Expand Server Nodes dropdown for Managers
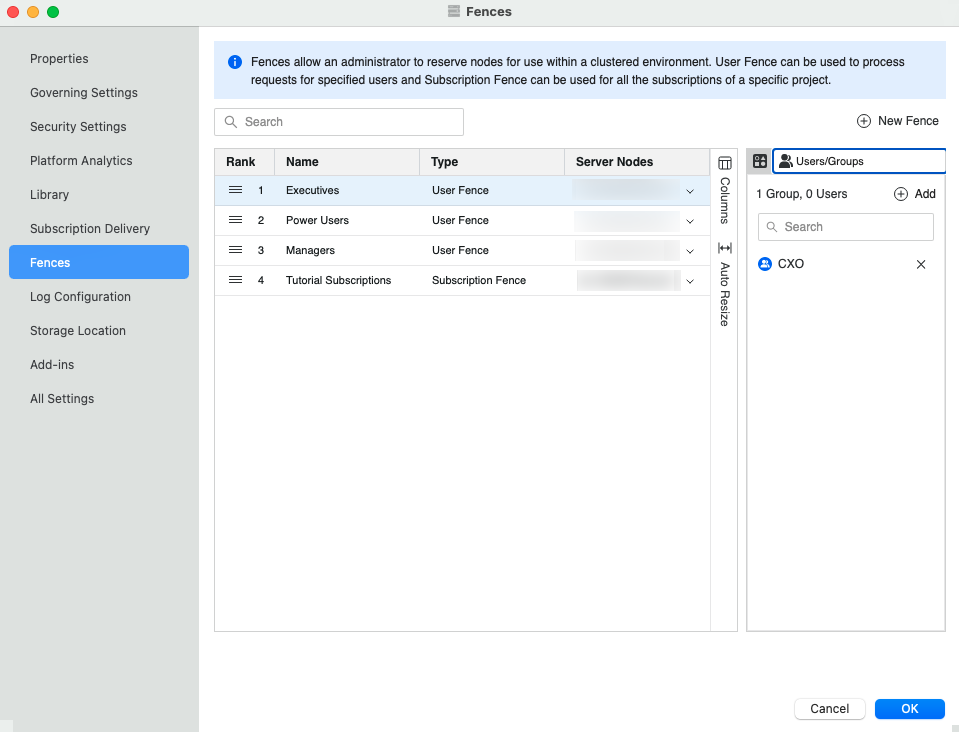This screenshot has width=959, height=732. click(689, 251)
